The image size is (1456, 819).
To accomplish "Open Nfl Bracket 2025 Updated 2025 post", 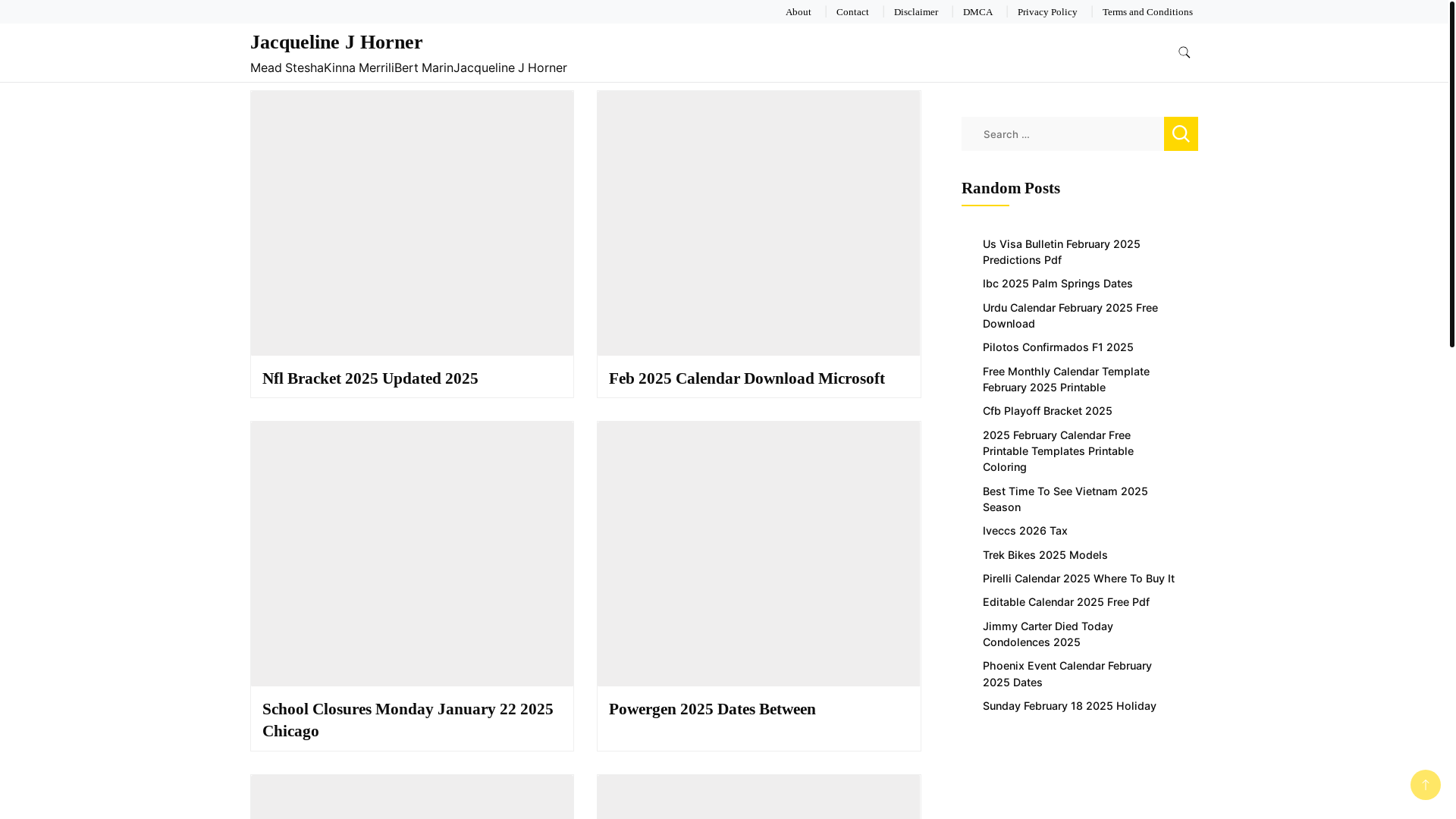I will (x=370, y=378).
